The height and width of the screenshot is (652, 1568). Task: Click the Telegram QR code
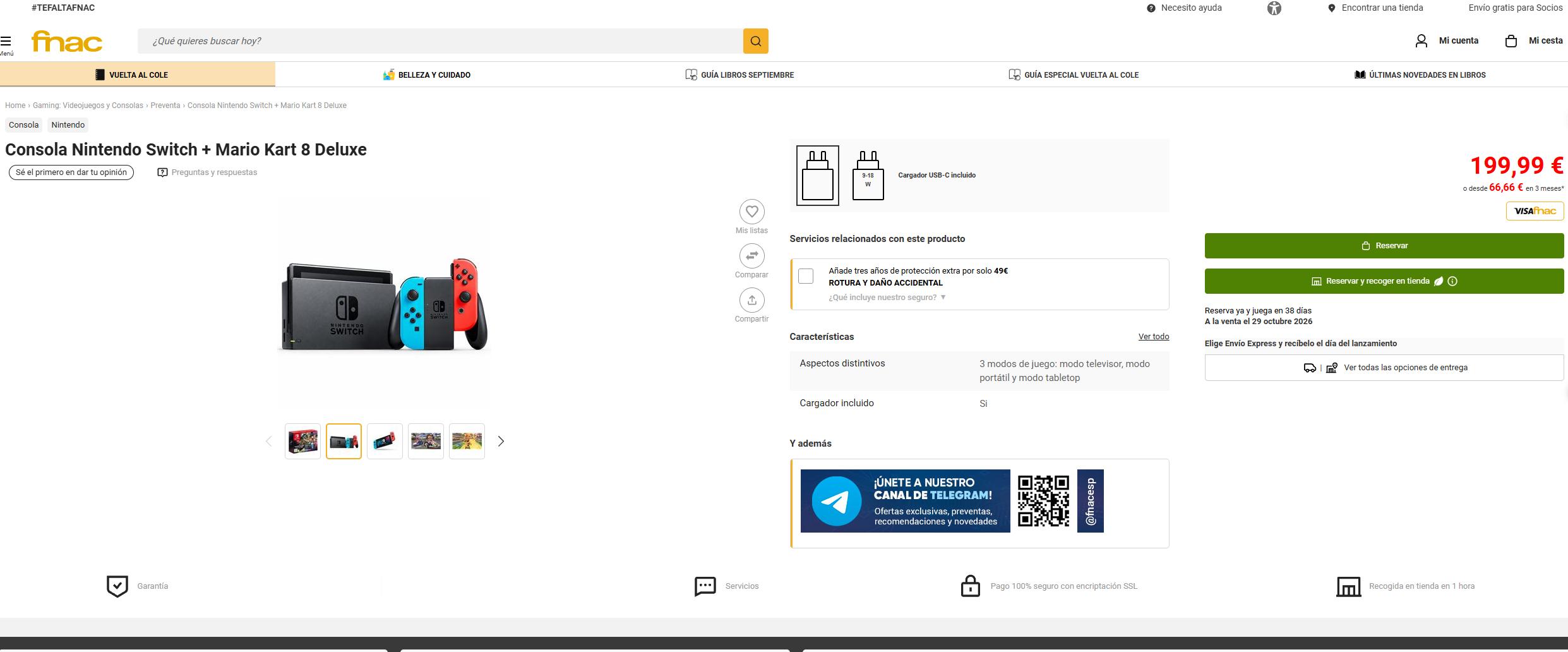click(1043, 501)
